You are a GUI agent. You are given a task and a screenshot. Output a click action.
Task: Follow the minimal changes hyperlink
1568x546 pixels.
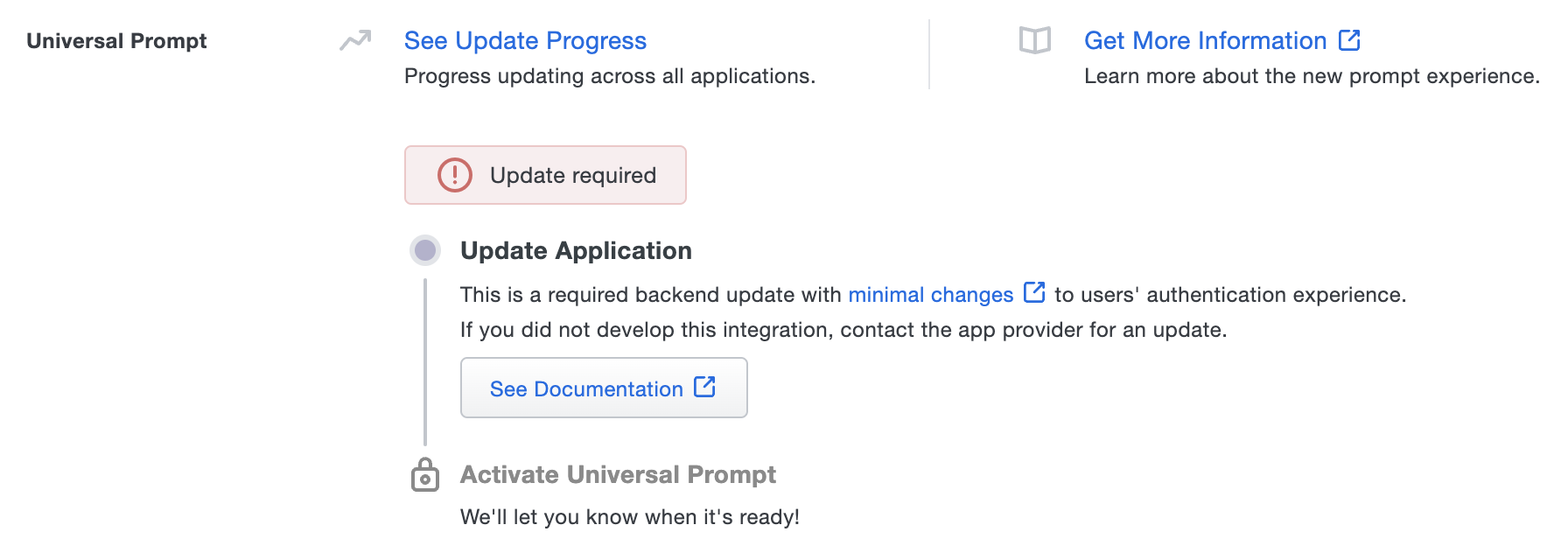930,295
